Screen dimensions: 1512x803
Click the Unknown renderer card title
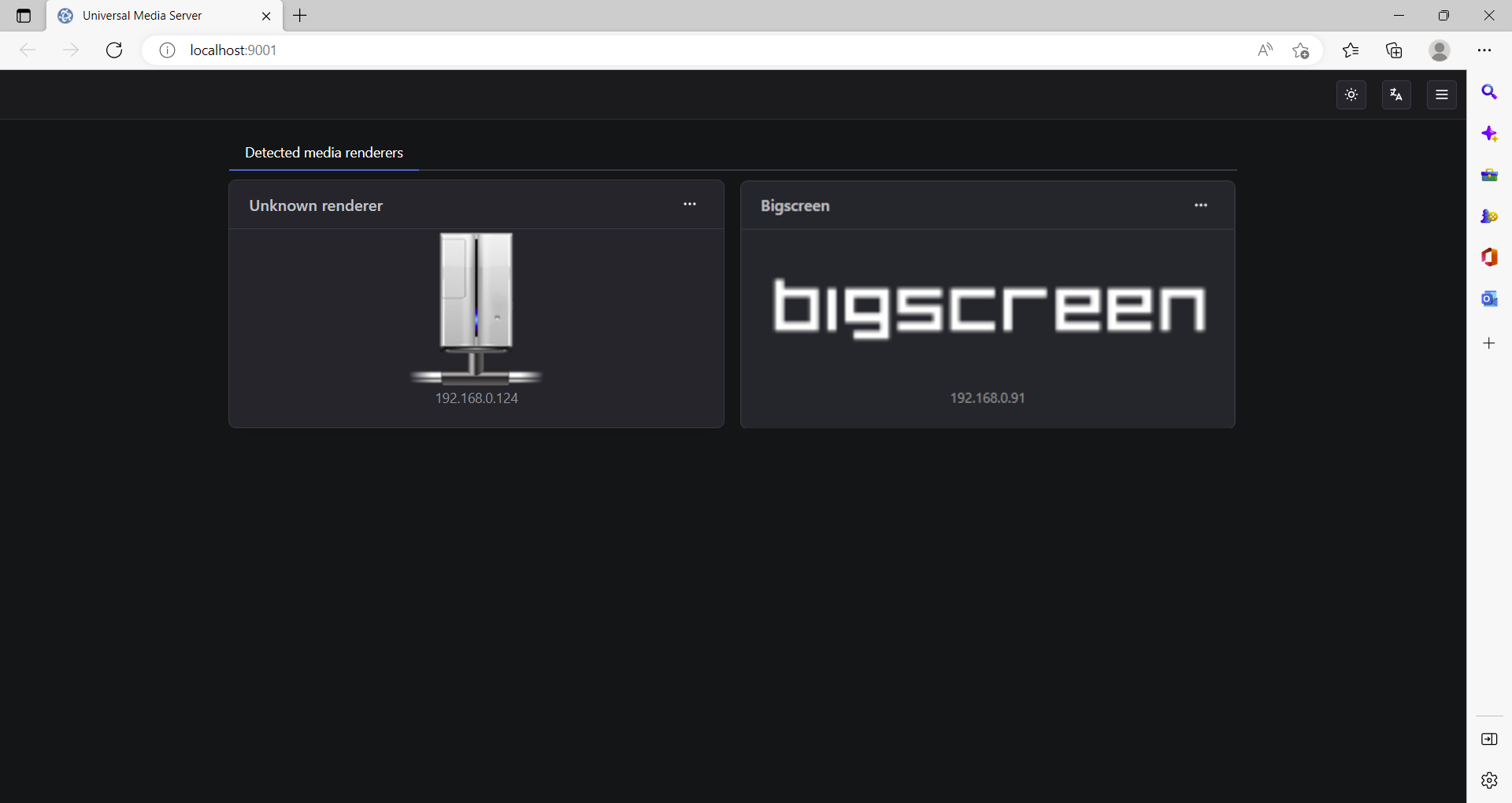pyautogui.click(x=316, y=205)
